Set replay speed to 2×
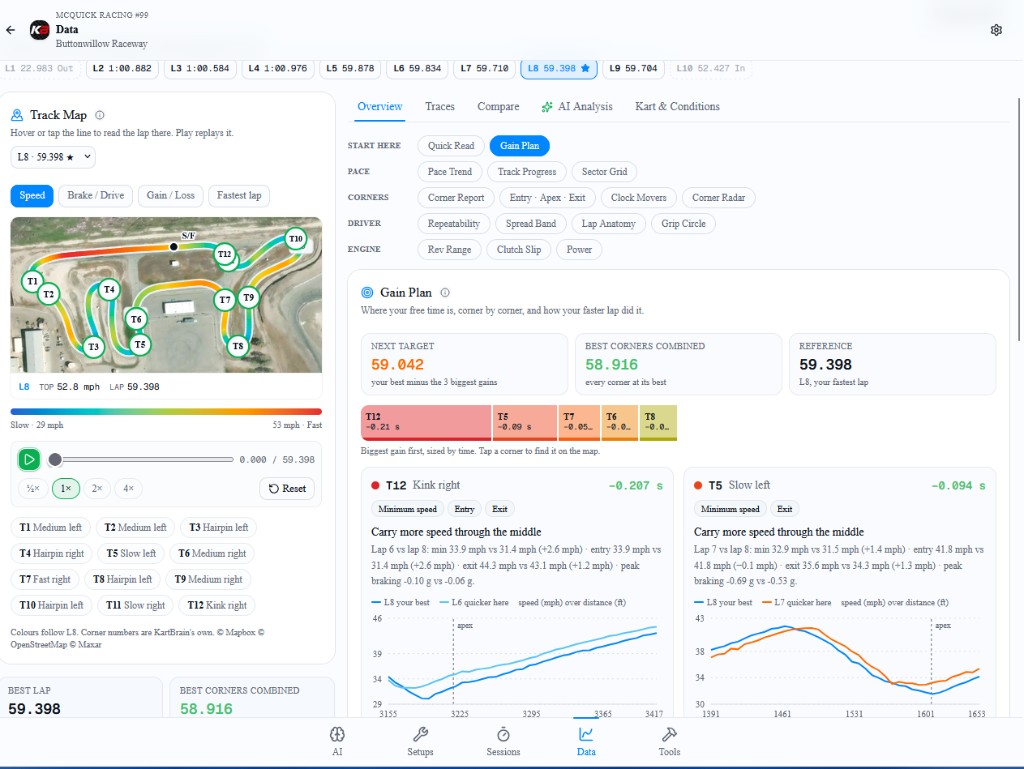Viewport: 1024px width, 769px height. (97, 488)
